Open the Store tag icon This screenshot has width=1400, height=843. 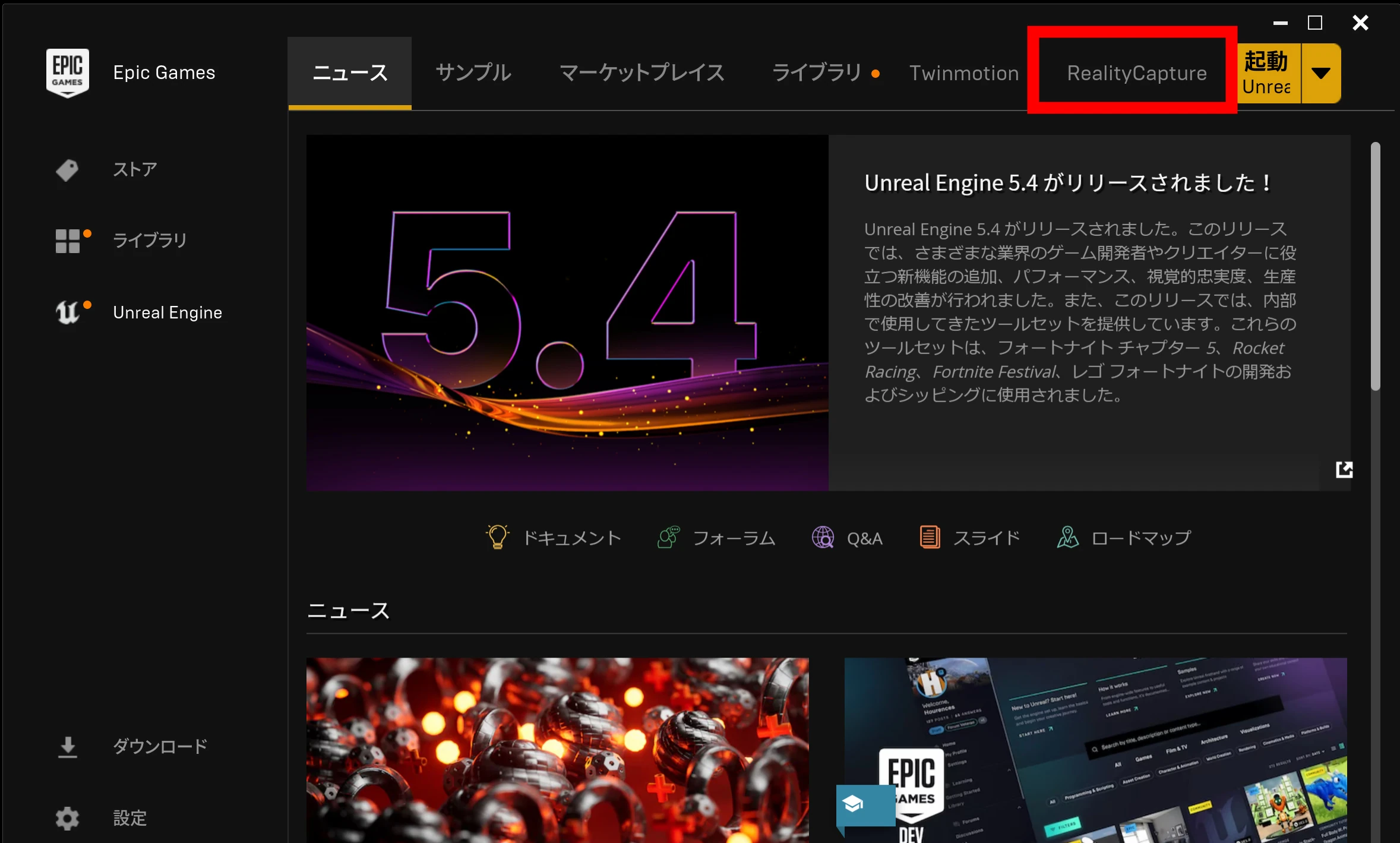pyautogui.click(x=67, y=170)
